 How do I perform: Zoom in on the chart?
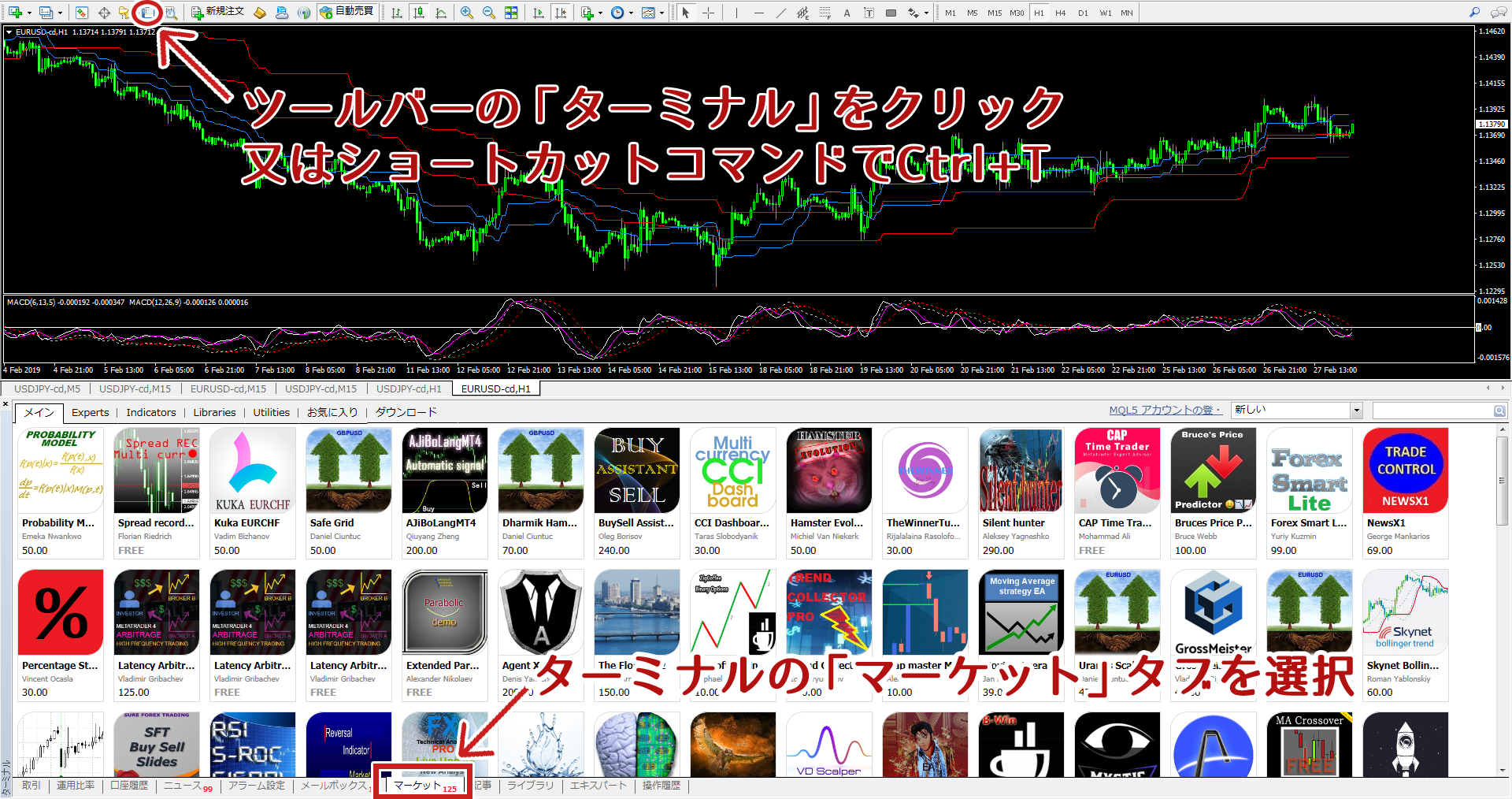point(467,13)
